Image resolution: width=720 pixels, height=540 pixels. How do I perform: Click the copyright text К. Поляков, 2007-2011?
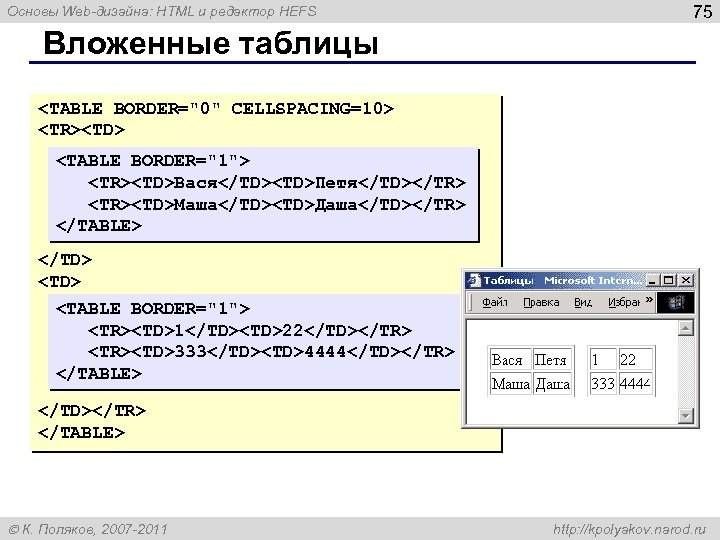tap(88, 529)
